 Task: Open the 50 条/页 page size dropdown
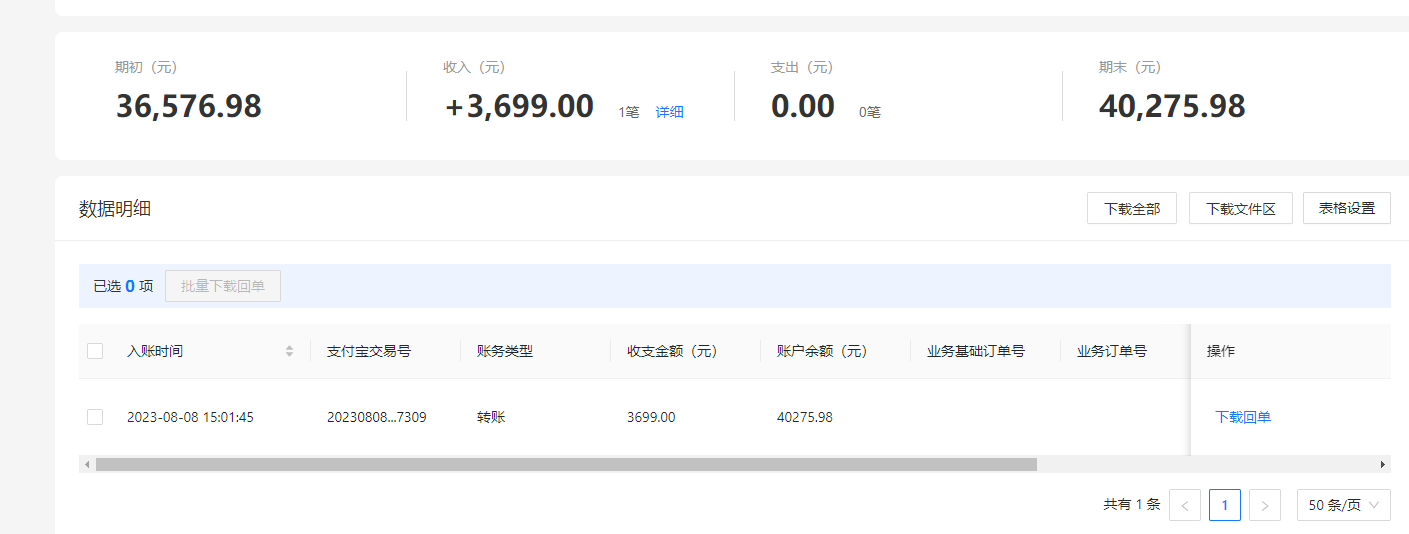[1344, 505]
